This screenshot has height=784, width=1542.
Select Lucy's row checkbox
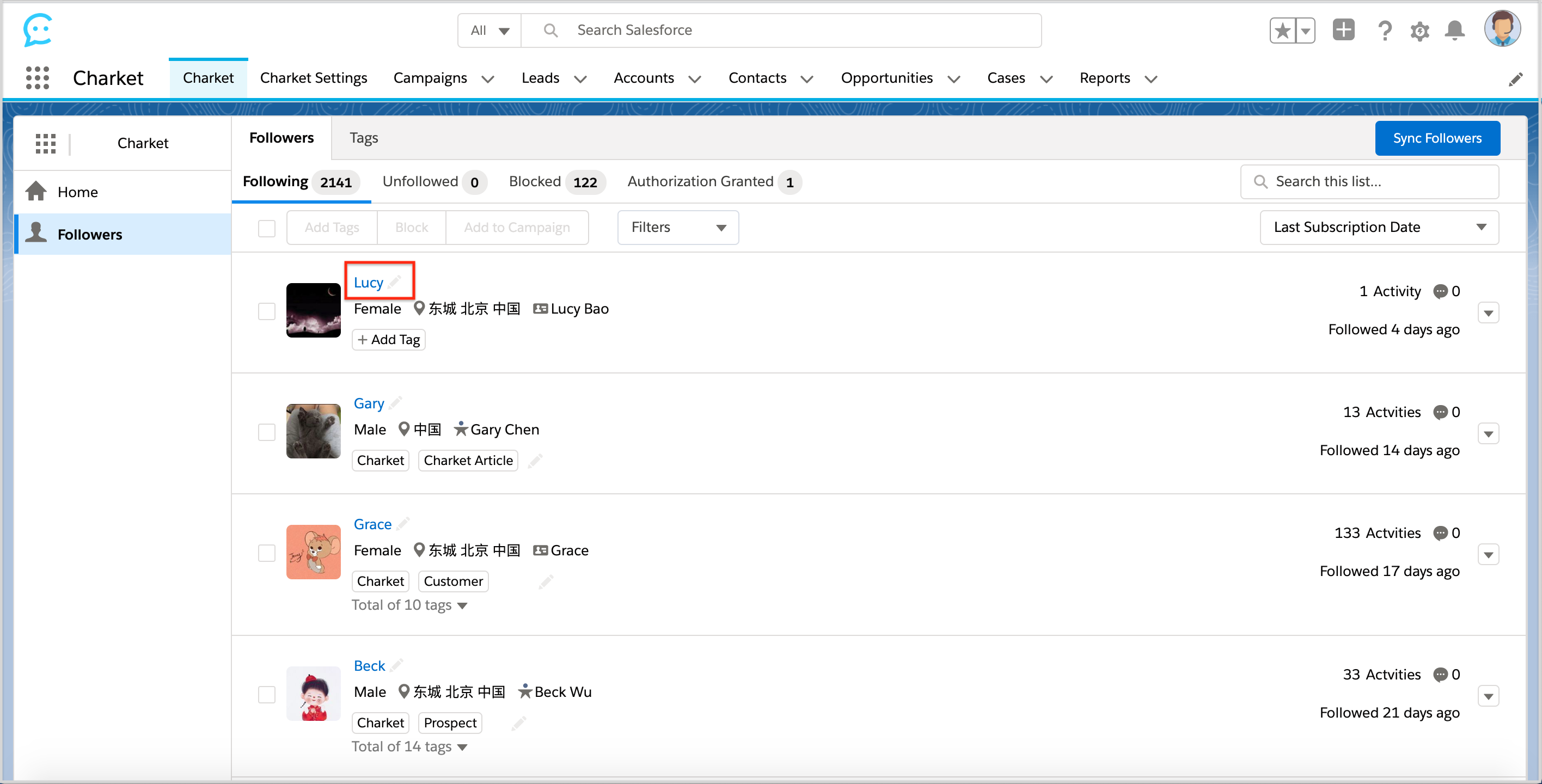[x=266, y=311]
